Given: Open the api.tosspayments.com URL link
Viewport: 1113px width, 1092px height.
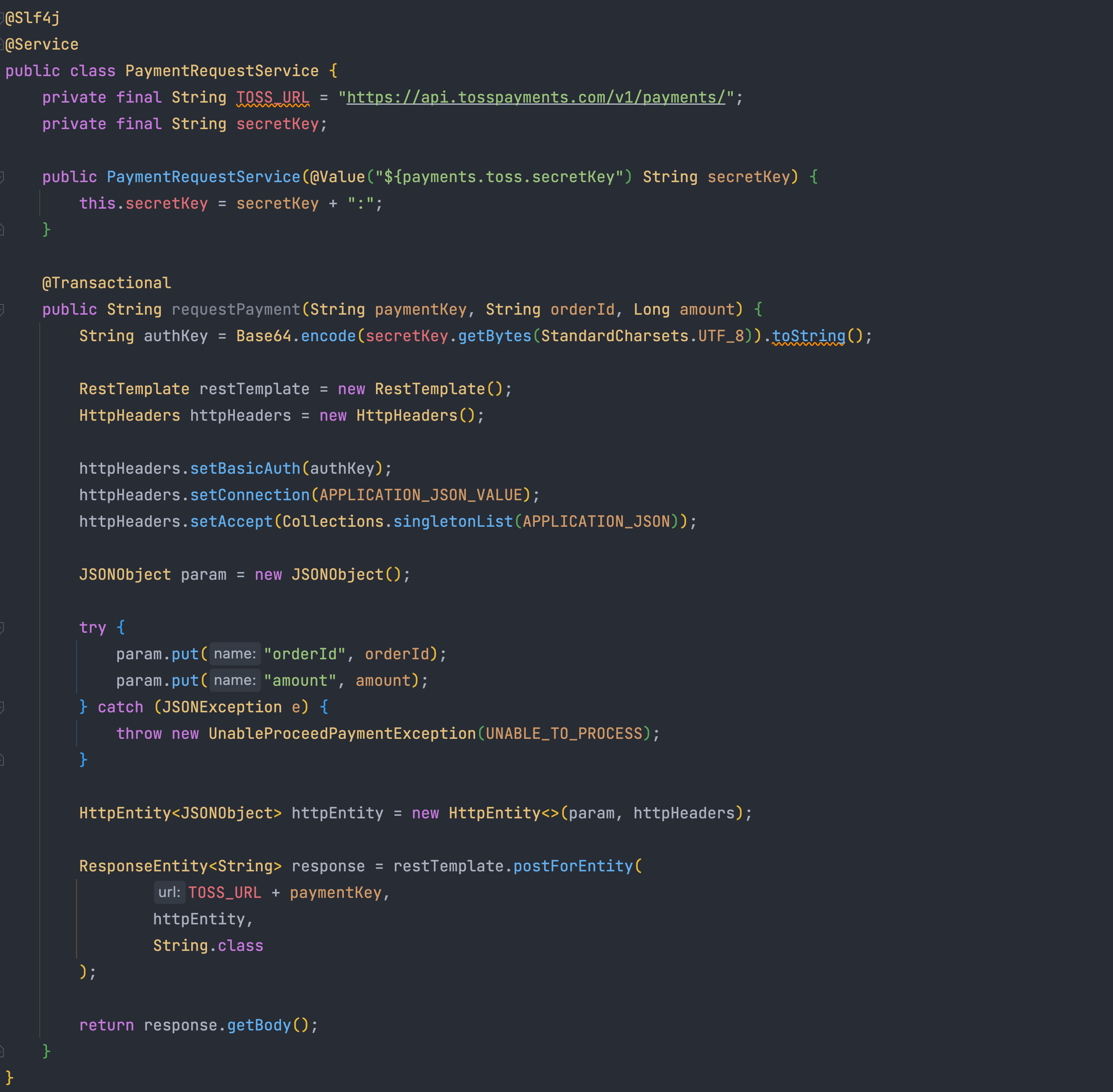Looking at the screenshot, I should click(536, 97).
